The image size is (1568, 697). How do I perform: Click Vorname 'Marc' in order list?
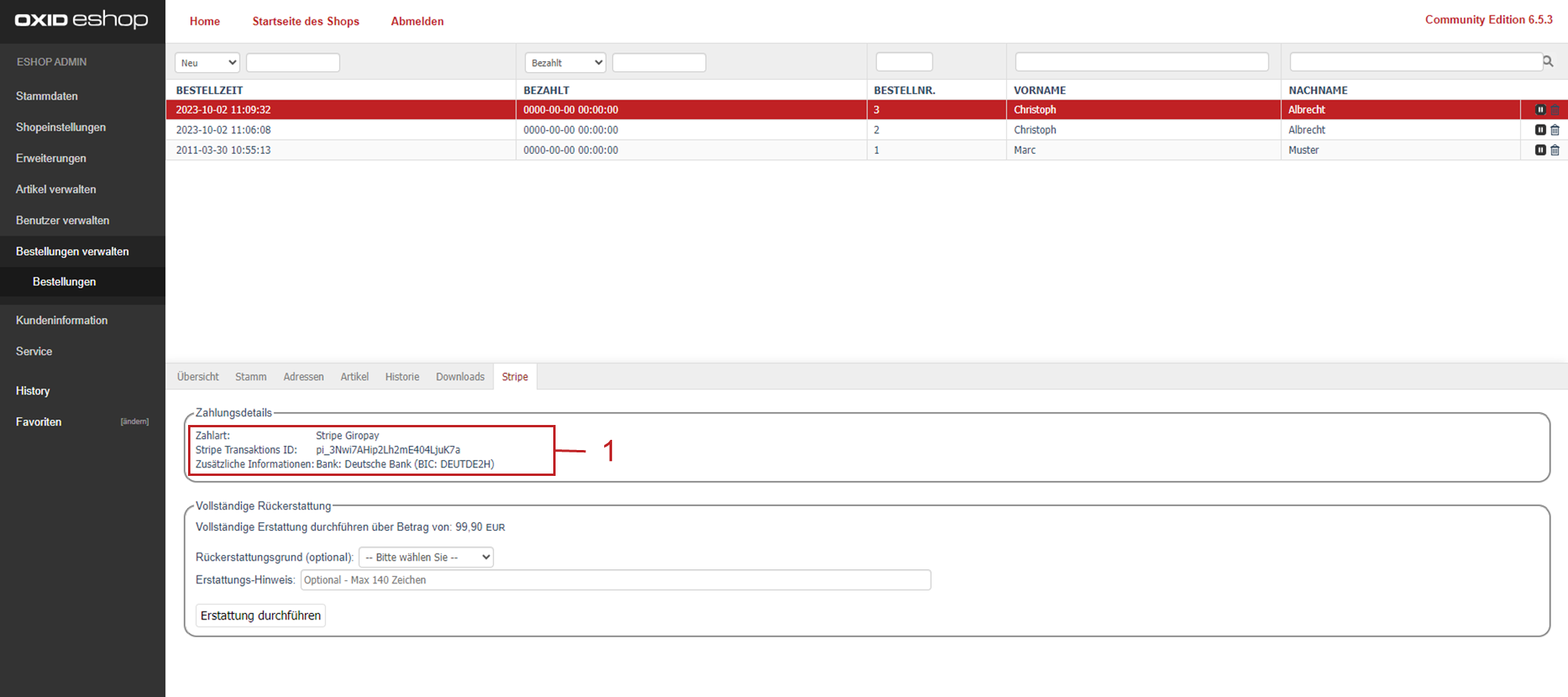click(1025, 150)
